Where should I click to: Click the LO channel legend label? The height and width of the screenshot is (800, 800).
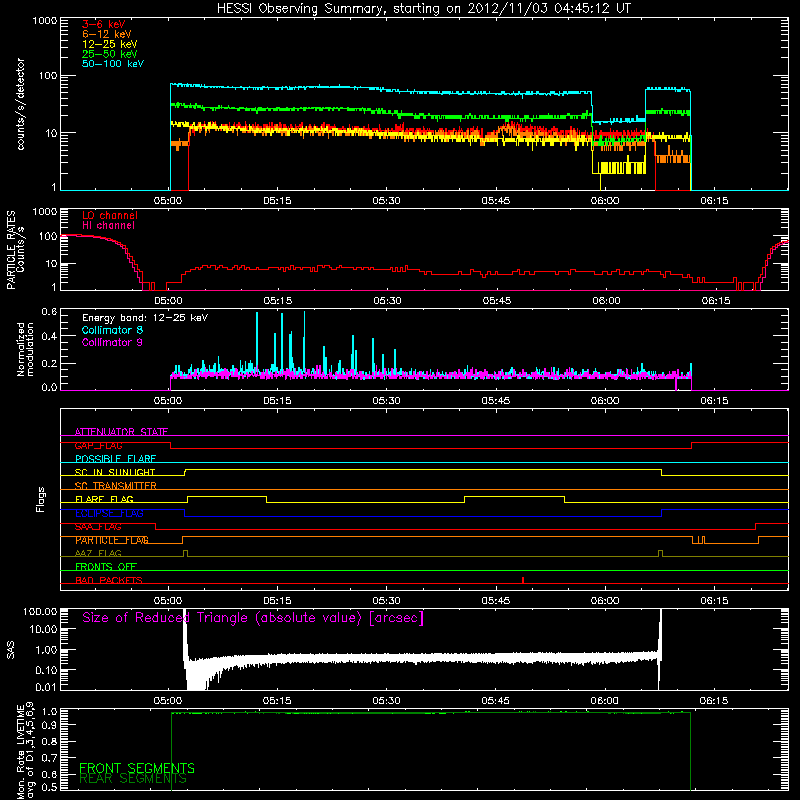pos(110,215)
